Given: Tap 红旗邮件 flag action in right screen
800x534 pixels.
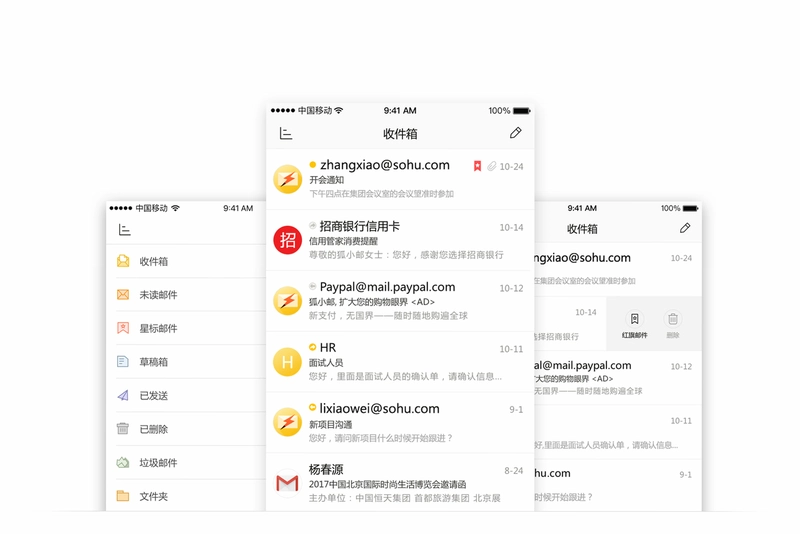Looking at the screenshot, I should (x=634, y=324).
